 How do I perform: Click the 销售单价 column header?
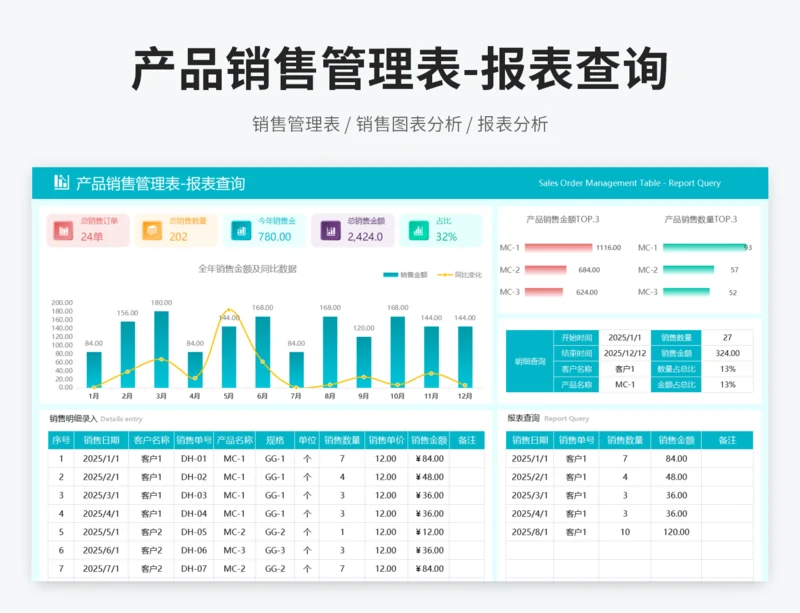click(x=386, y=440)
